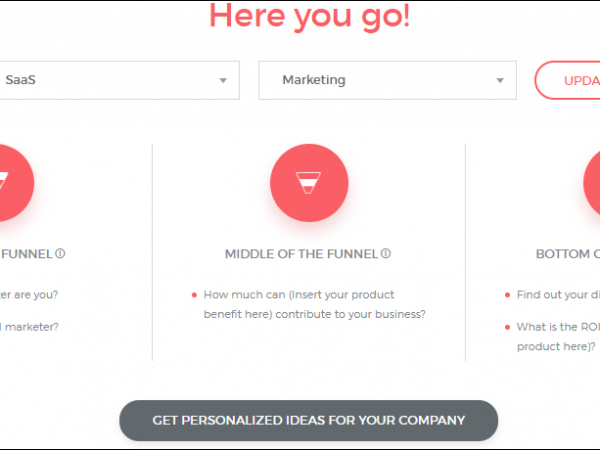Click info icon beside Middle of the Funnel
This screenshot has width=600, height=450.
(x=386, y=254)
